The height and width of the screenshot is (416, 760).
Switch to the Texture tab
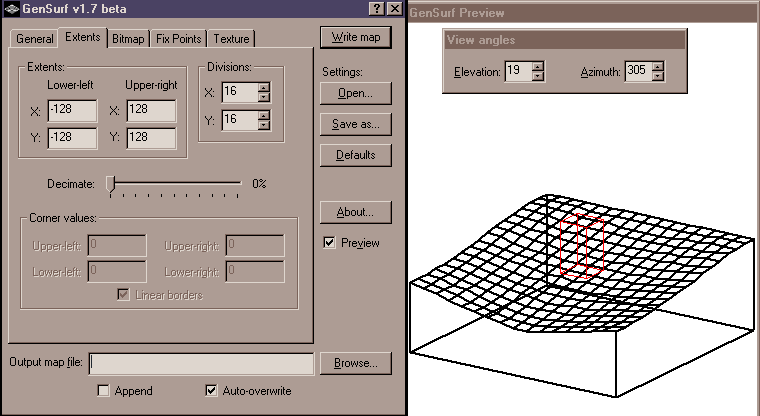click(231, 39)
